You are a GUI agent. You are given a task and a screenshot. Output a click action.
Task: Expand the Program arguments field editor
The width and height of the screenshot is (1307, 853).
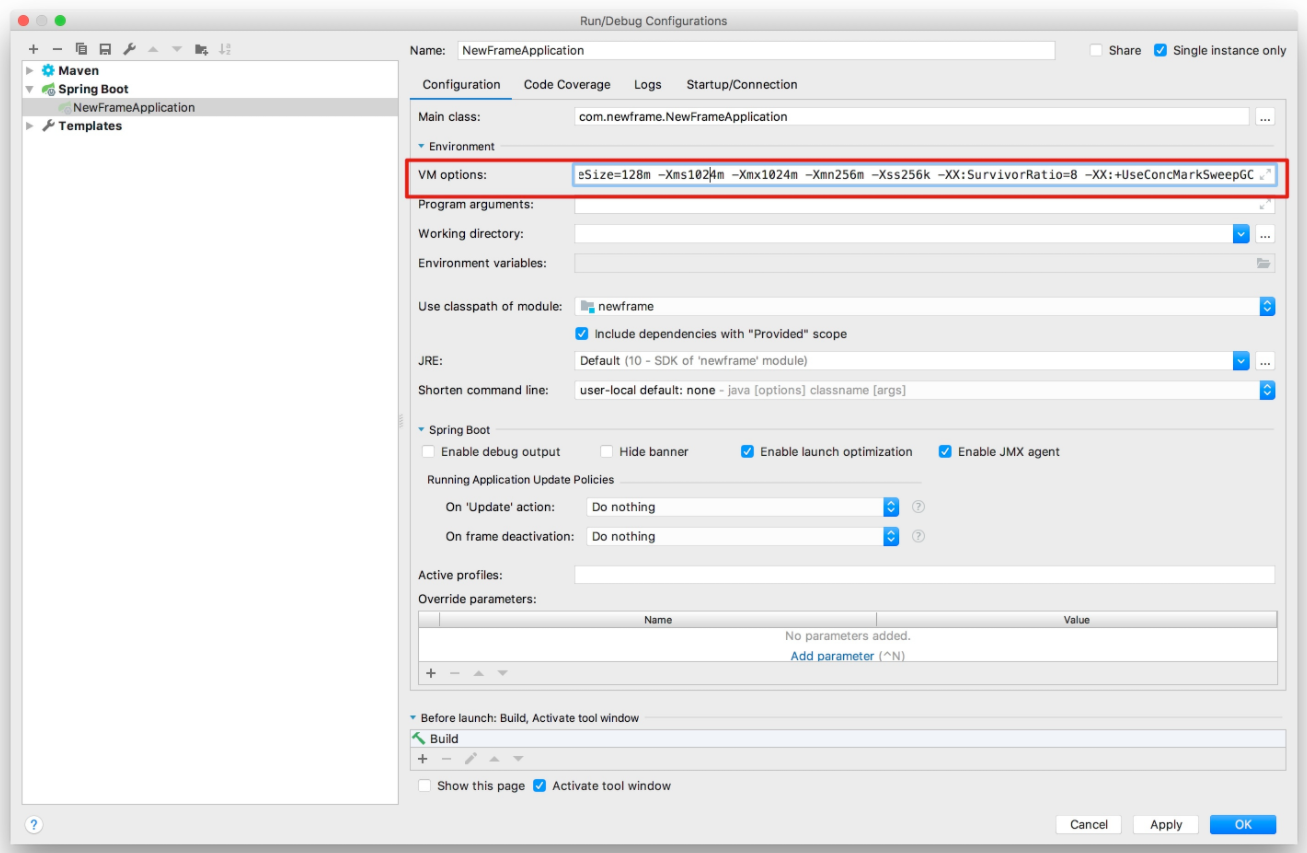click(1265, 204)
